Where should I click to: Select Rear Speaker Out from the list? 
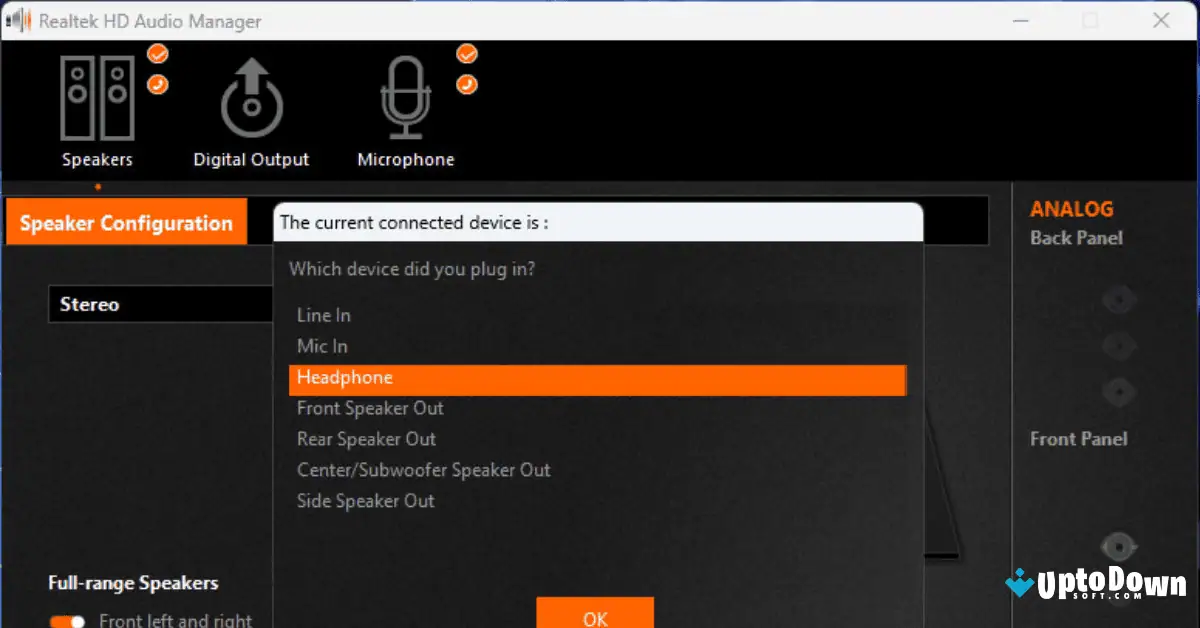click(x=366, y=439)
